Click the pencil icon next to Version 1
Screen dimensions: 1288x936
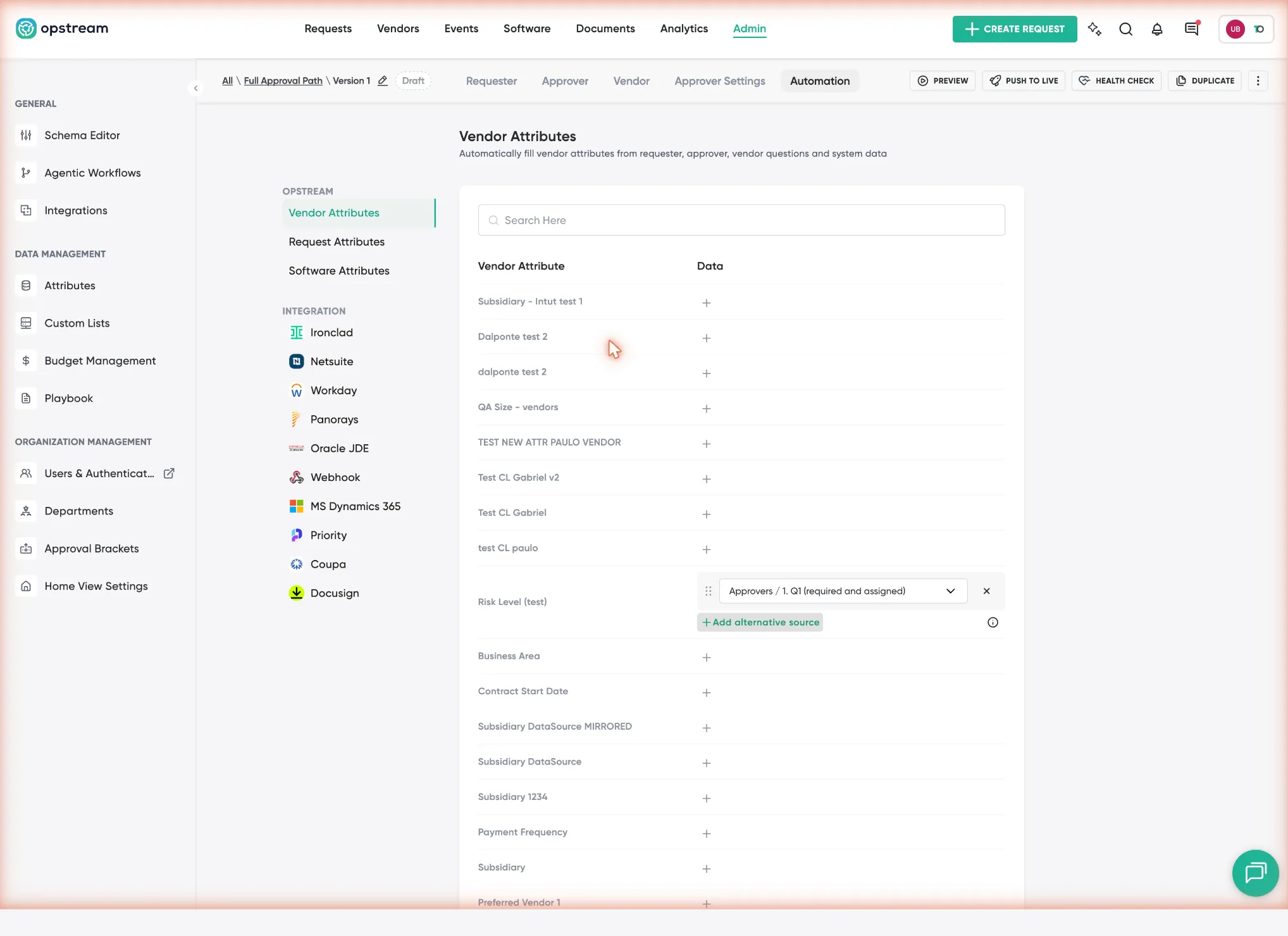pos(383,81)
